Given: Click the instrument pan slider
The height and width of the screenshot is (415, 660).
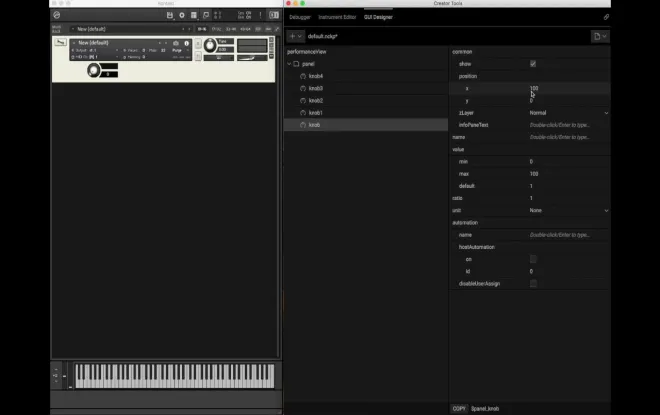Looking at the screenshot, I should coord(218,58).
